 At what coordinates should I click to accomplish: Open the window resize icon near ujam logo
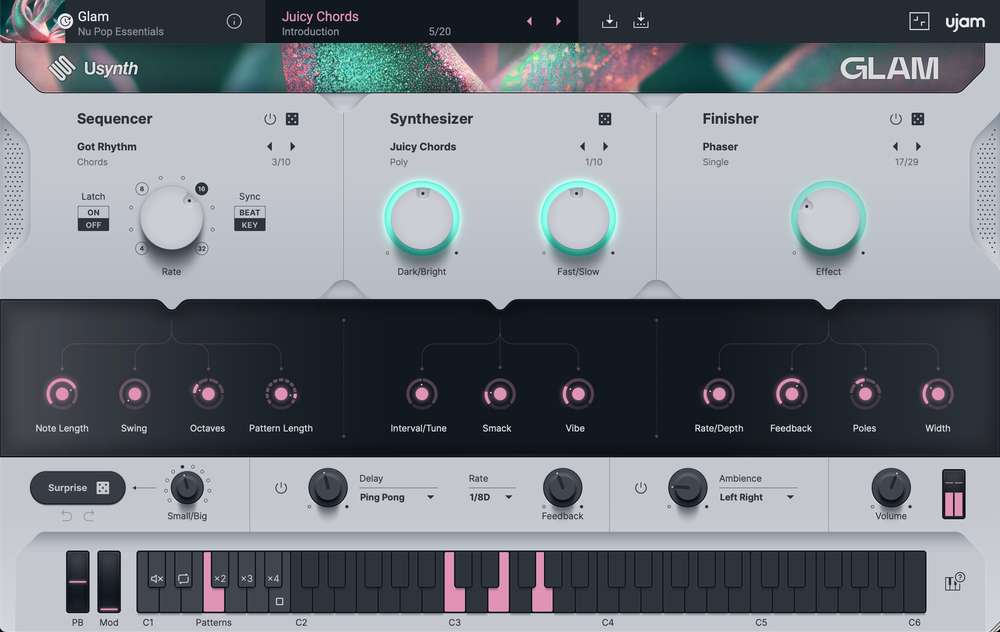click(x=918, y=20)
